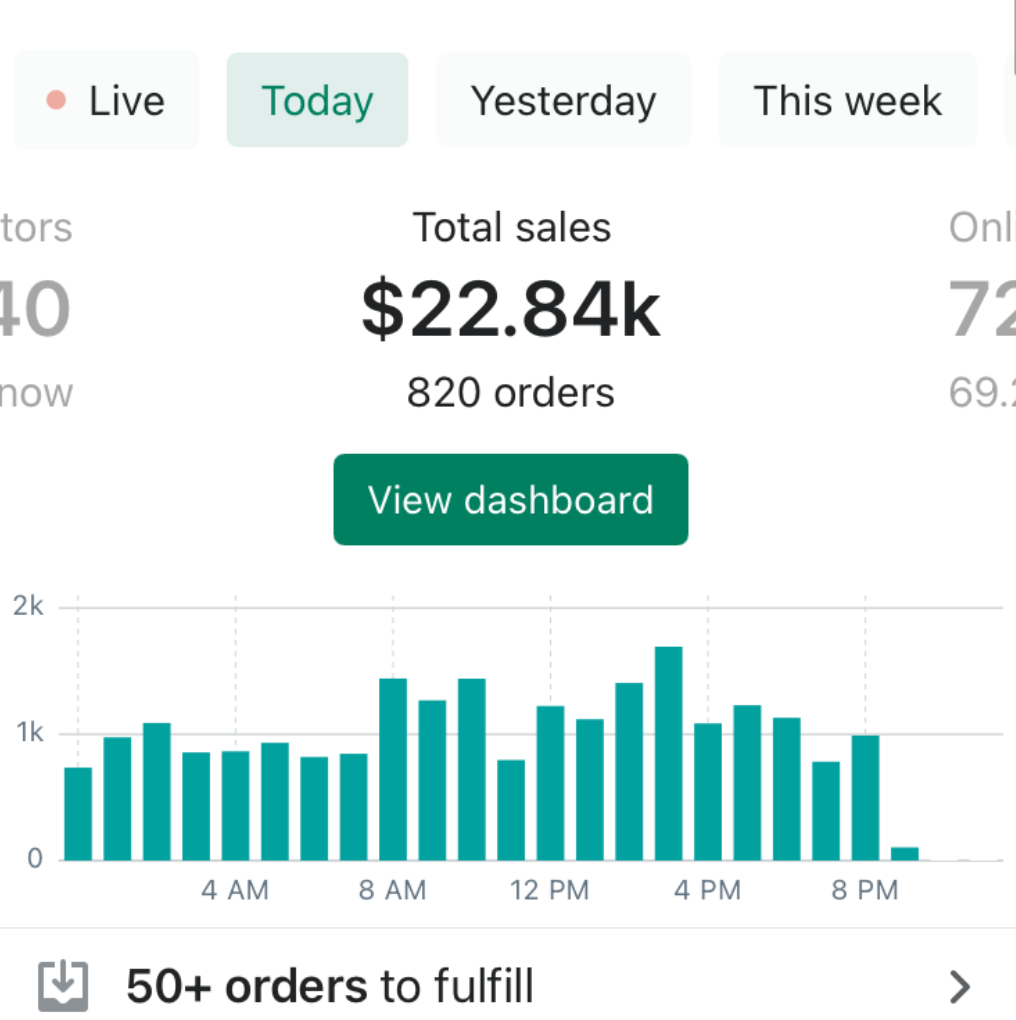This screenshot has width=1016, height=1020.
Task: Tap the tiny last bar after 8 PM
Action: (x=904, y=854)
